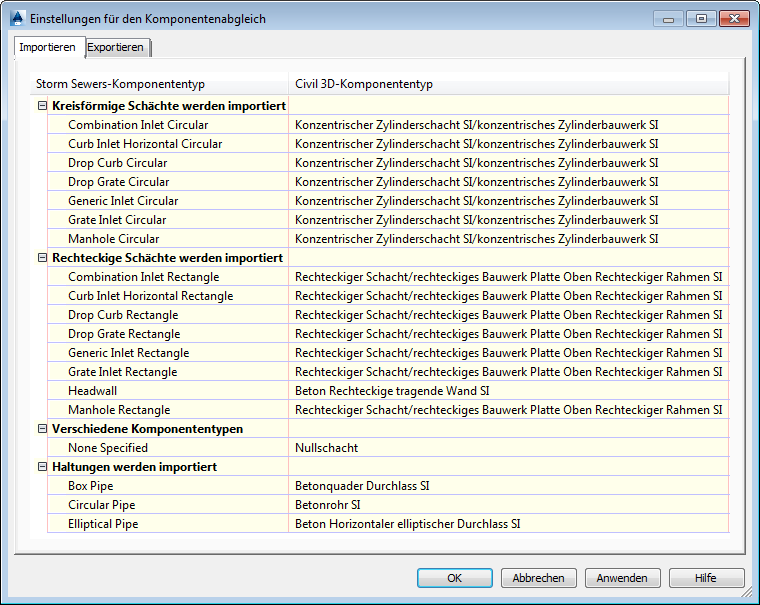This screenshot has width=760, height=605.
Task: Select the Combination Inlet Circular row
Action: coord(138,125)
